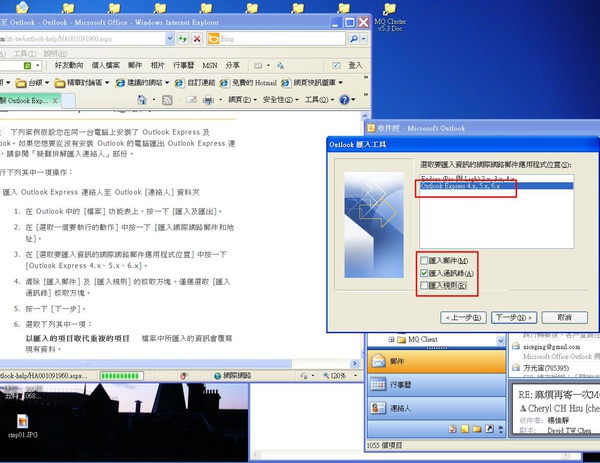
Task: Click the 建議的網站 favorites item
Action: 143,83
